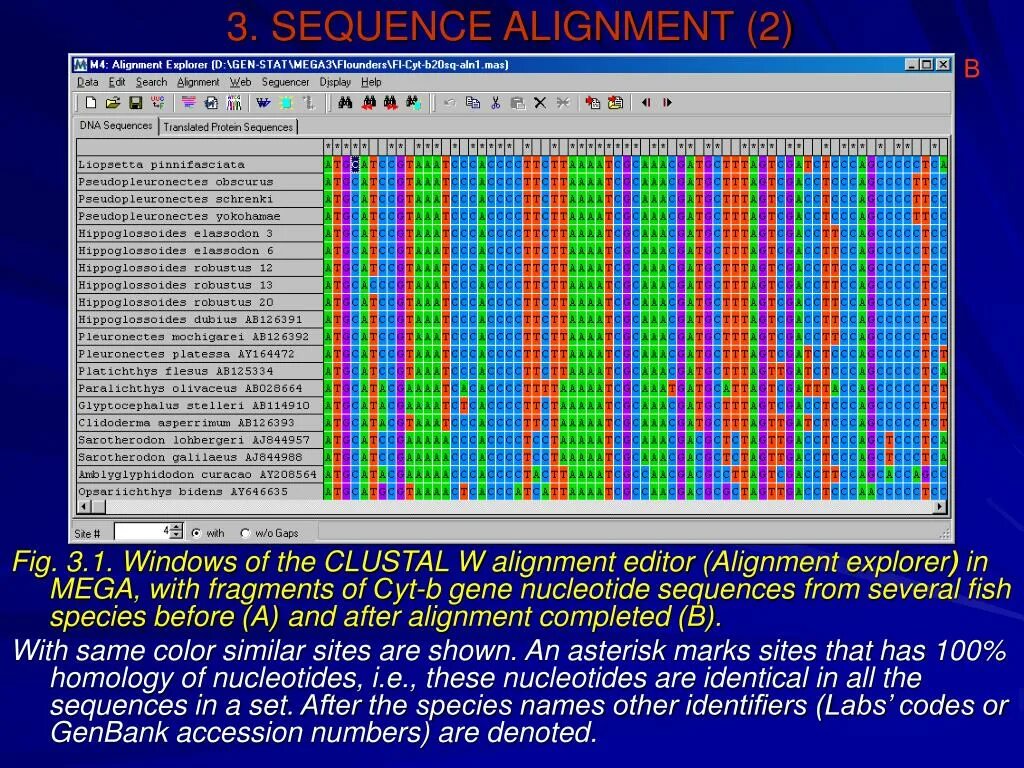Click the Delete X icon
Viewport: 1024px width, 768px height.
coord(540,103)
